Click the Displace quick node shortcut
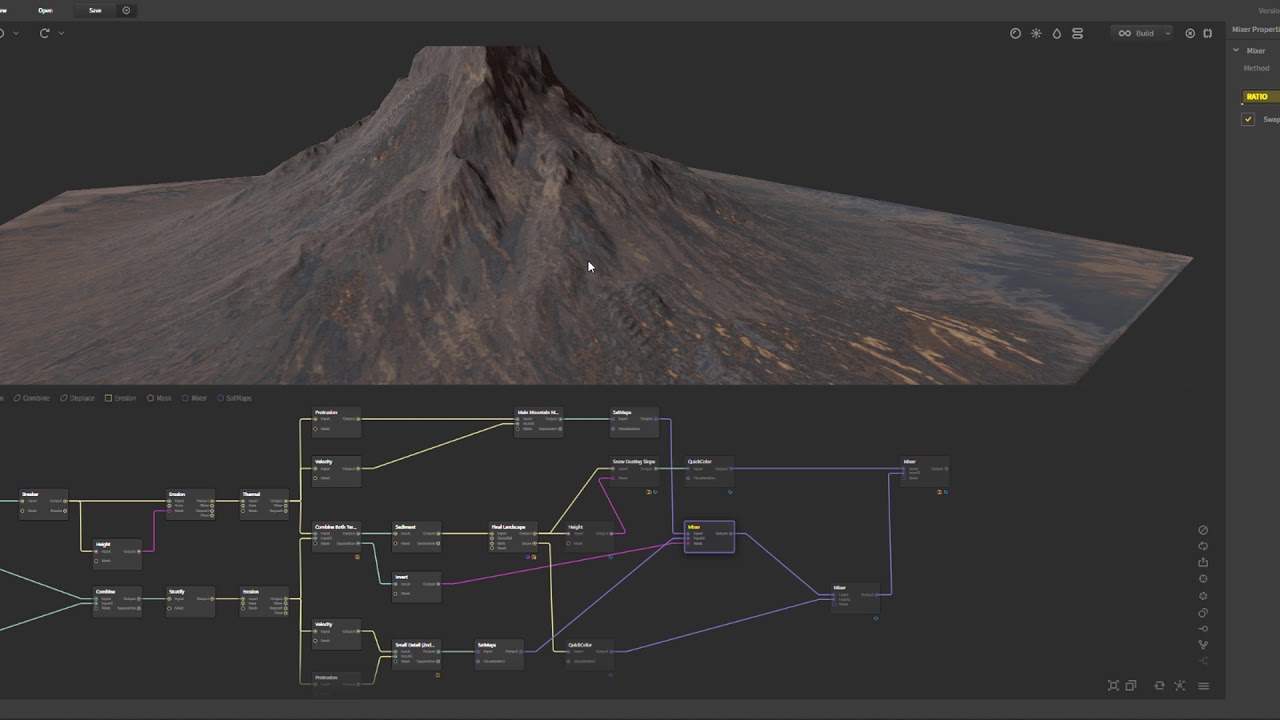Image resolution: width=1280 pixels, height=720 pixels. 77,398
